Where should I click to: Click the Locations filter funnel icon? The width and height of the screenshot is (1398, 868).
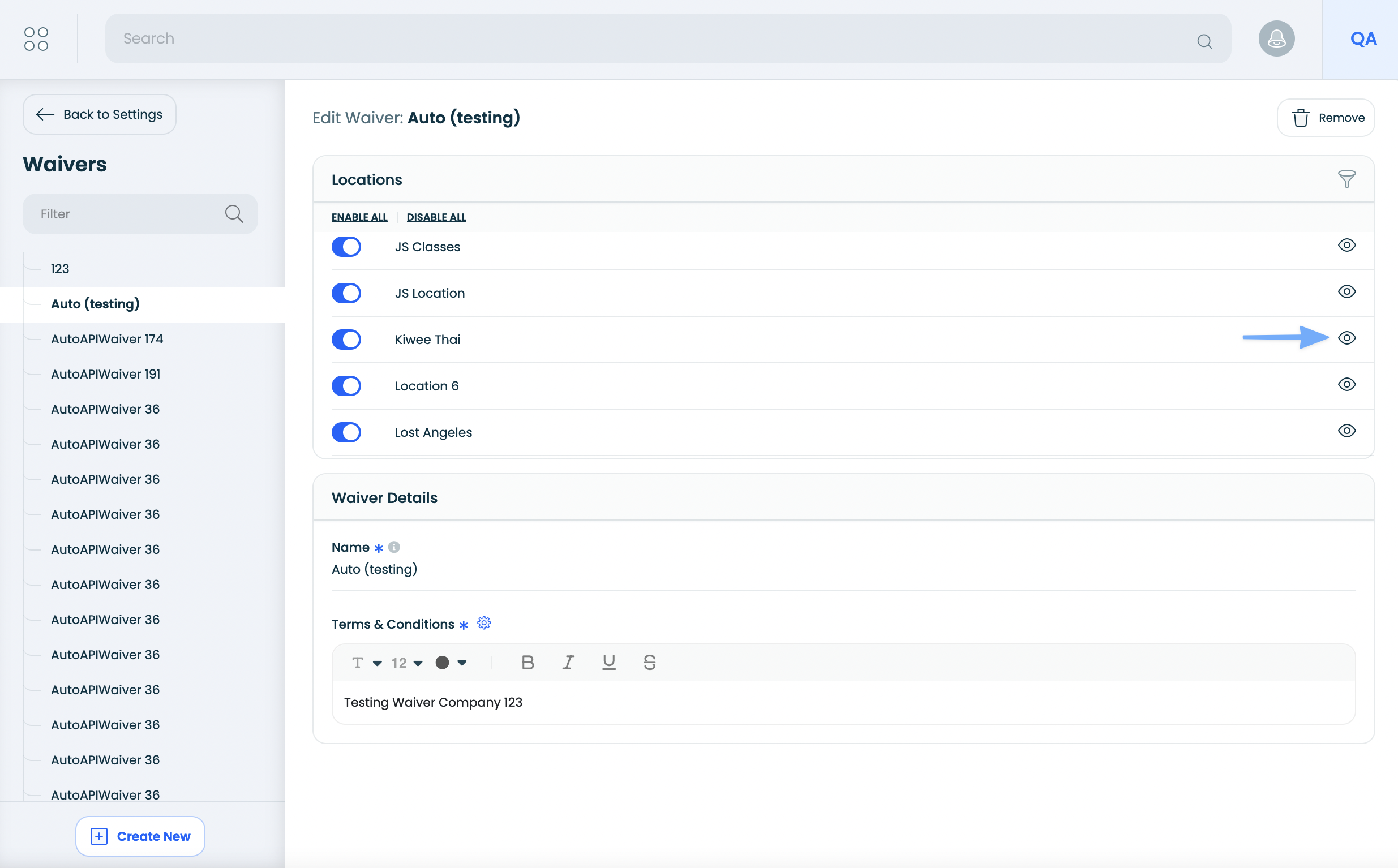click(1346, 179)
